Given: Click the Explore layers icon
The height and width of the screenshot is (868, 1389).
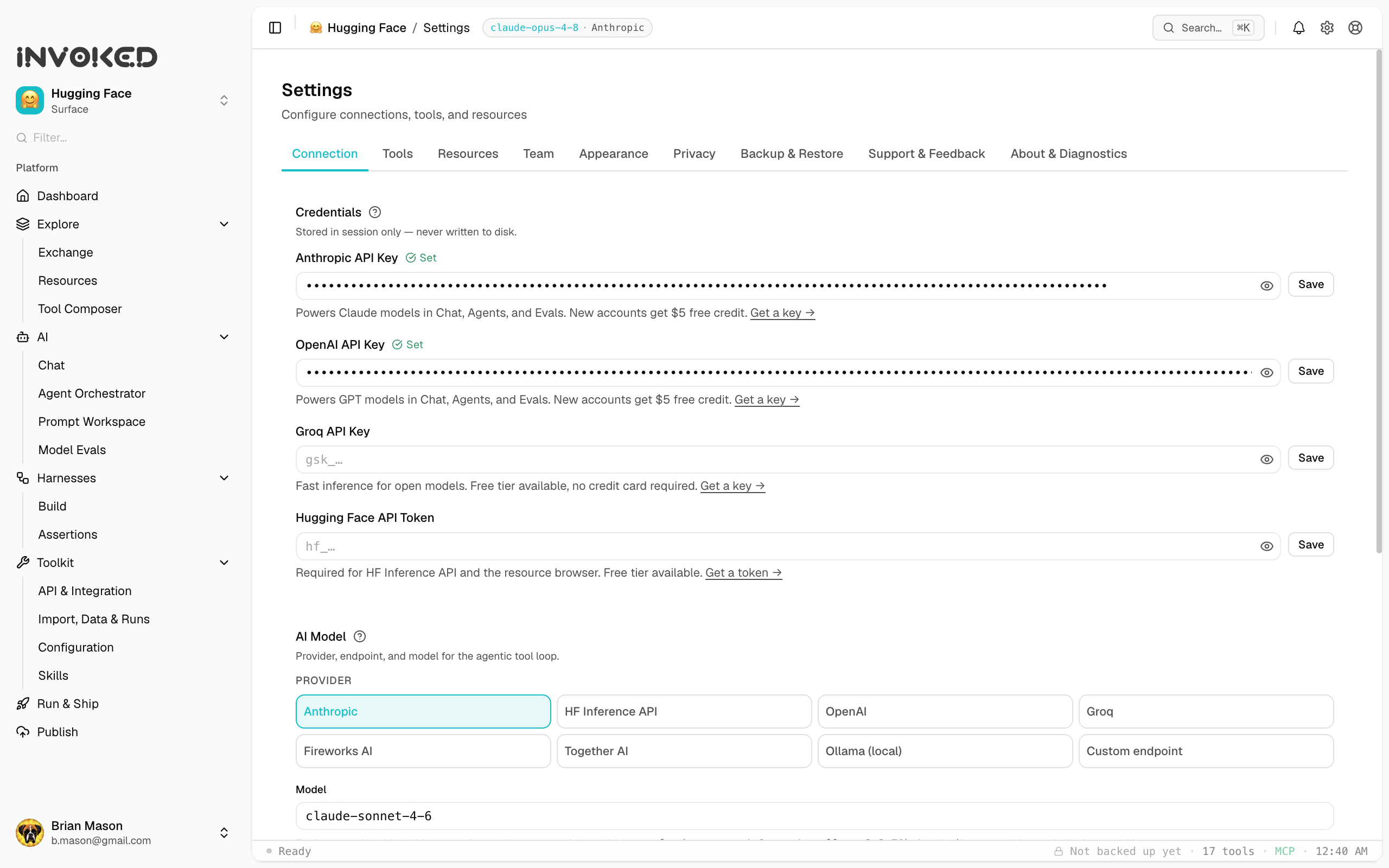Looking at the screenshot, I should point(22,224).
